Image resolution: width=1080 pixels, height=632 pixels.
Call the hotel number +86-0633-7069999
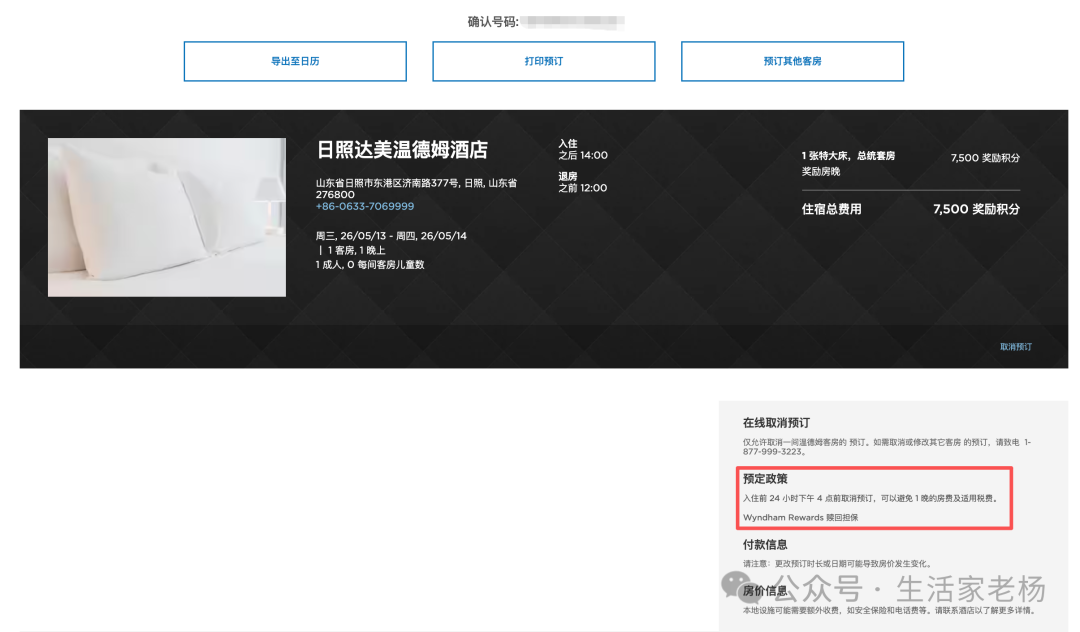tap(365, 207)
